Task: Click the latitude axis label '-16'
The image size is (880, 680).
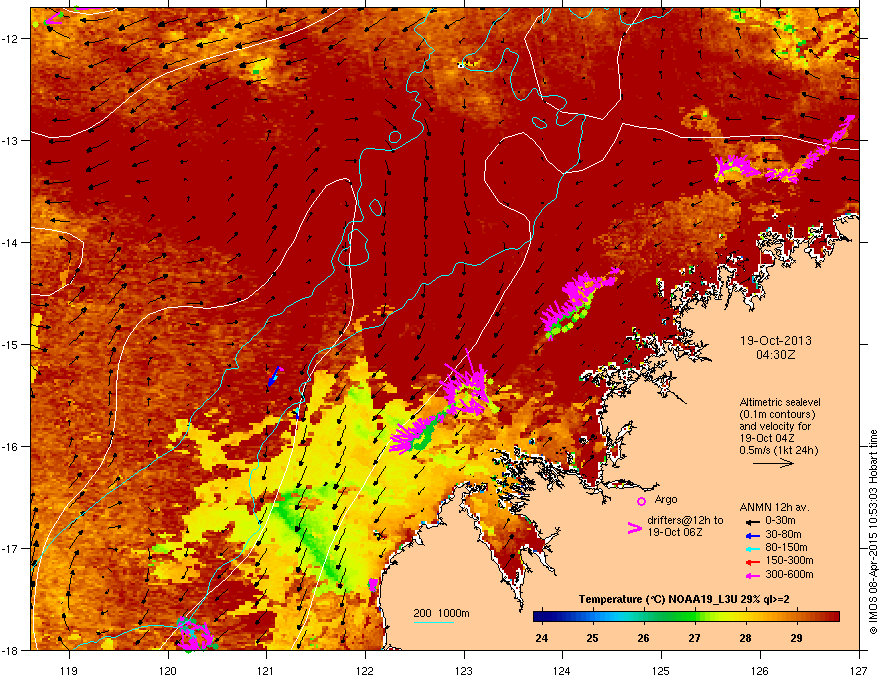Action: click(10, 447)
